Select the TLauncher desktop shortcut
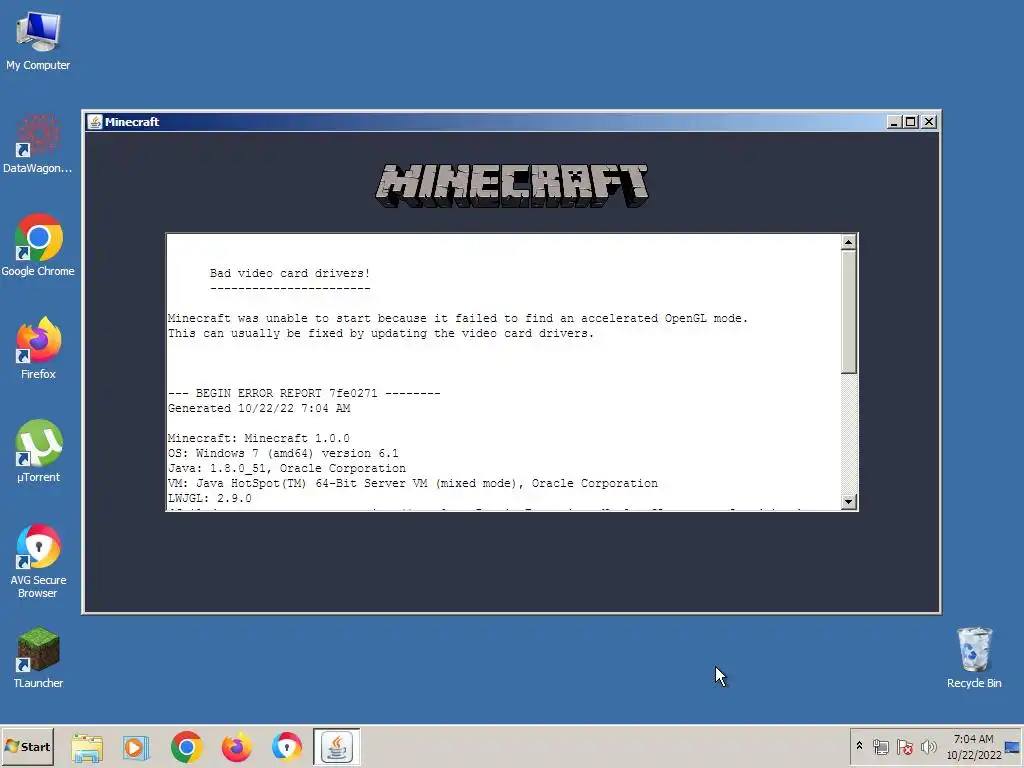This screenshot has width=1024, height=768. point(38,658)
